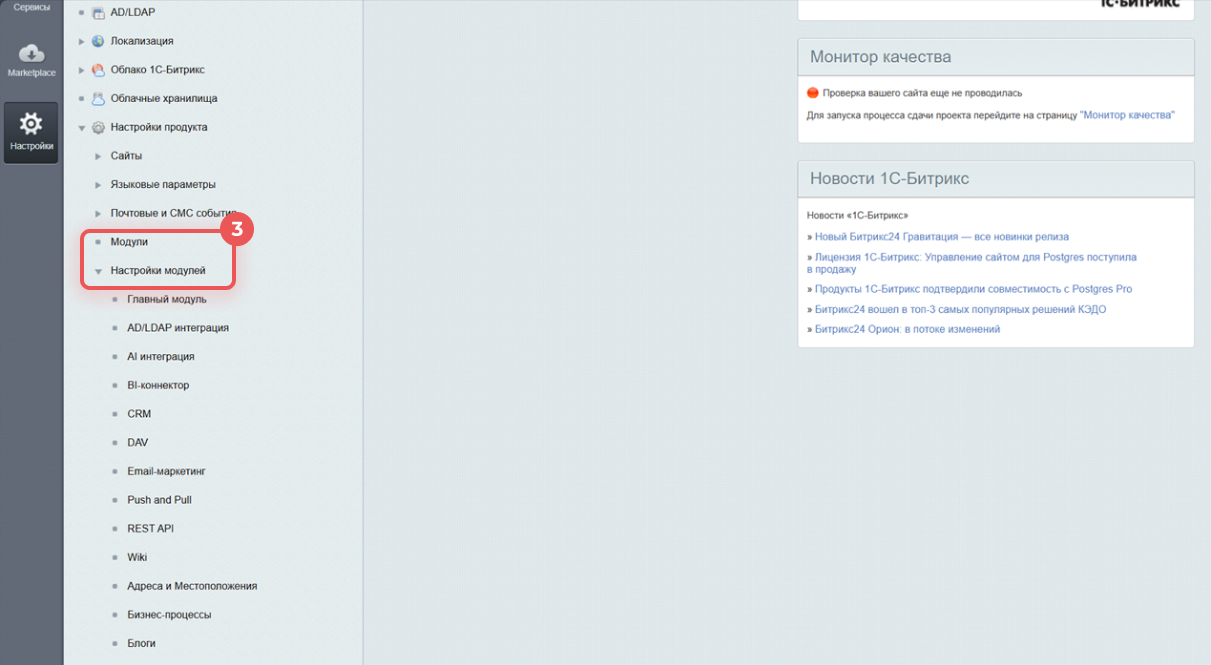The image size is (1211, 665).
Task: Open Почтовые и СМС события
Action: (173, 214)
